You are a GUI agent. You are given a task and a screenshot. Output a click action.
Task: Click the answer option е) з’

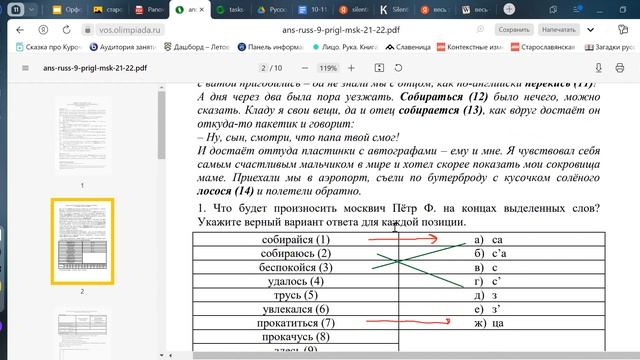pyautogui.click(x=487, y=309)
